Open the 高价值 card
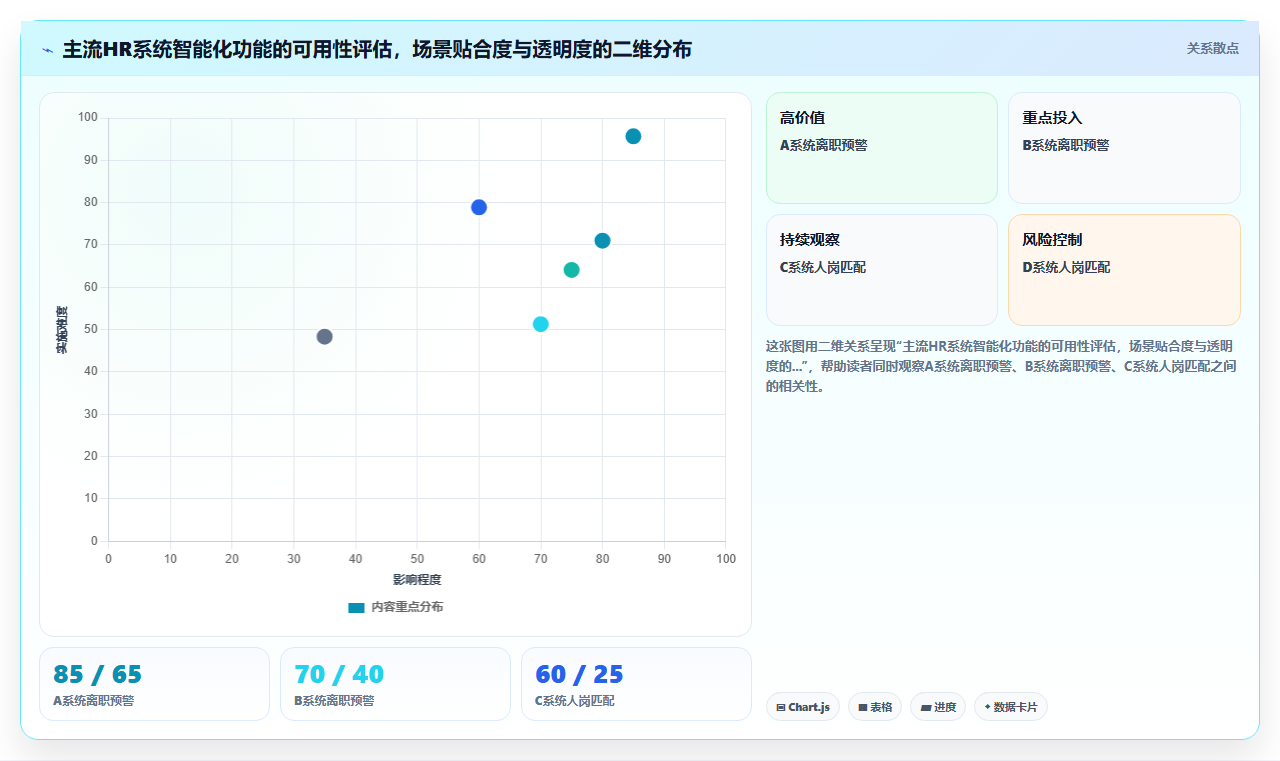The height and width of the screenshot is (761, 1280). click(x=882, y=148)
